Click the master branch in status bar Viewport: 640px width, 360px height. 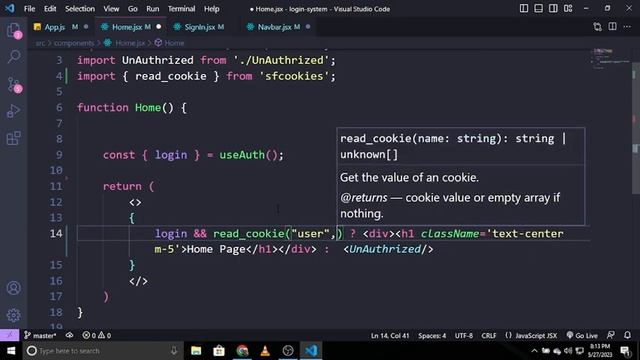[x=40, y=336]
